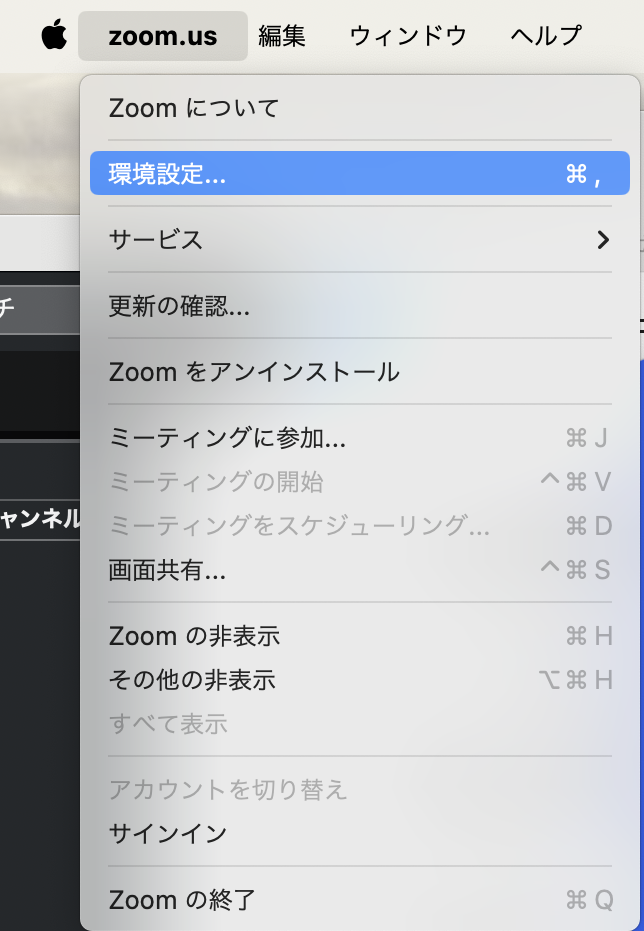The image size is (644, 931).
Task: Click アカウントを切り替え menu entry
Action: [x=228, y=790]
